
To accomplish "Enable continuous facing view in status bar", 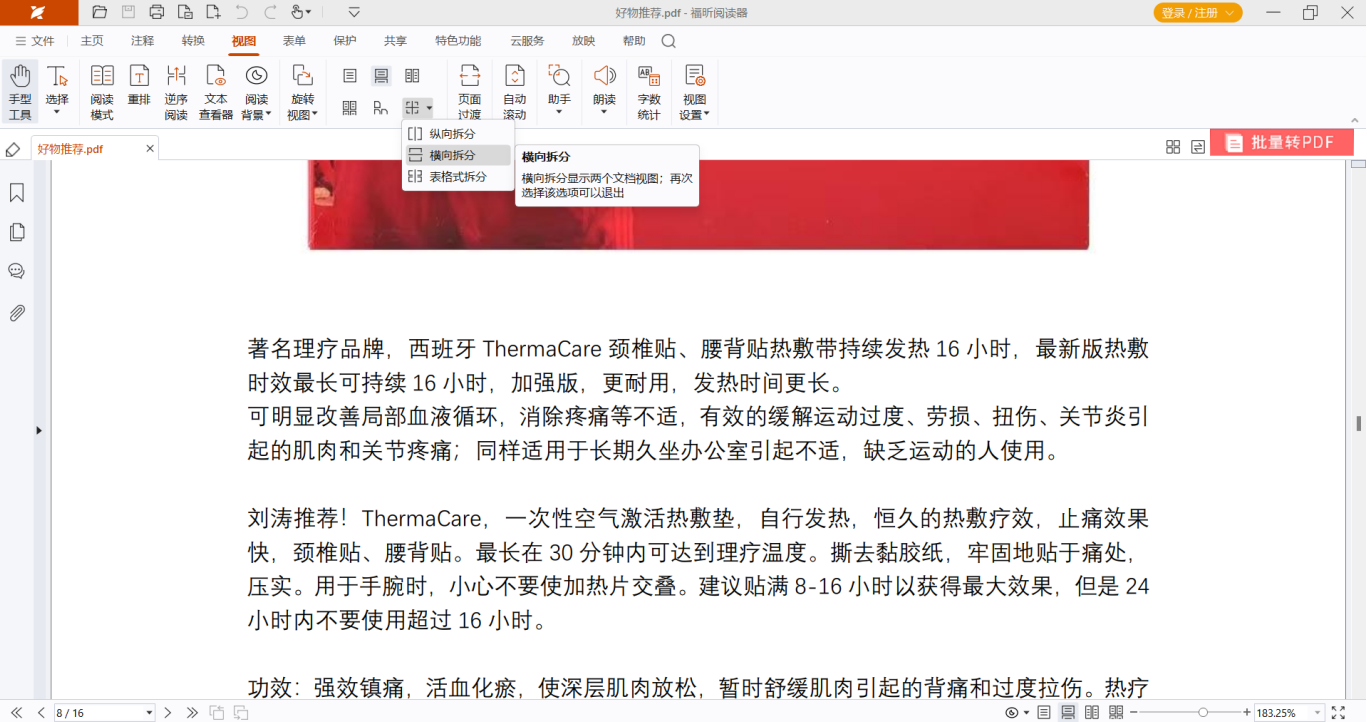I will [1116, 712].
